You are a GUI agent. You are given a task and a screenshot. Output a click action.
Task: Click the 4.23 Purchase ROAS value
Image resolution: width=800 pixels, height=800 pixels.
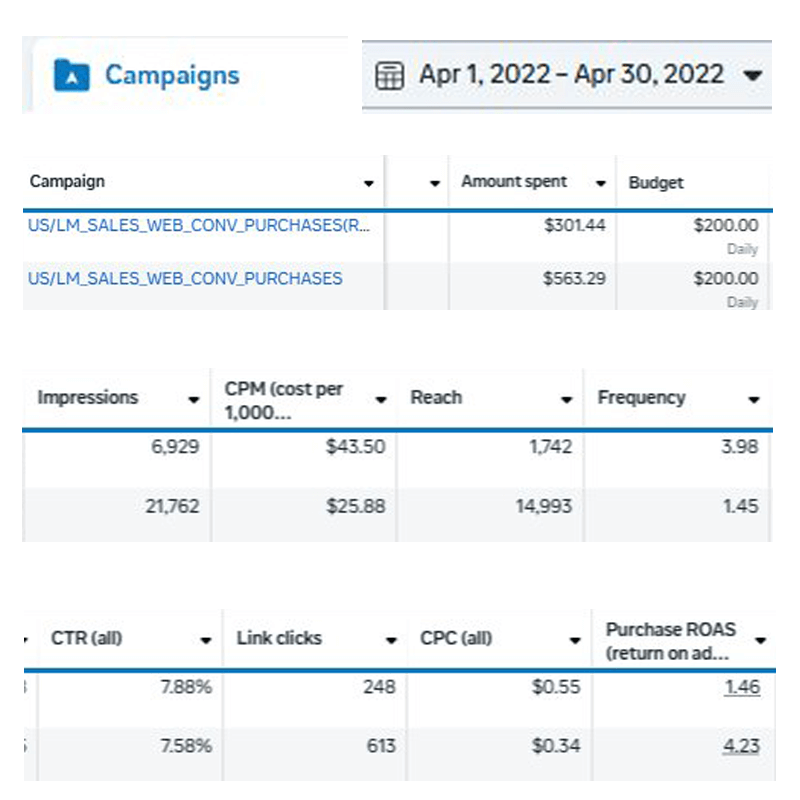742,746
